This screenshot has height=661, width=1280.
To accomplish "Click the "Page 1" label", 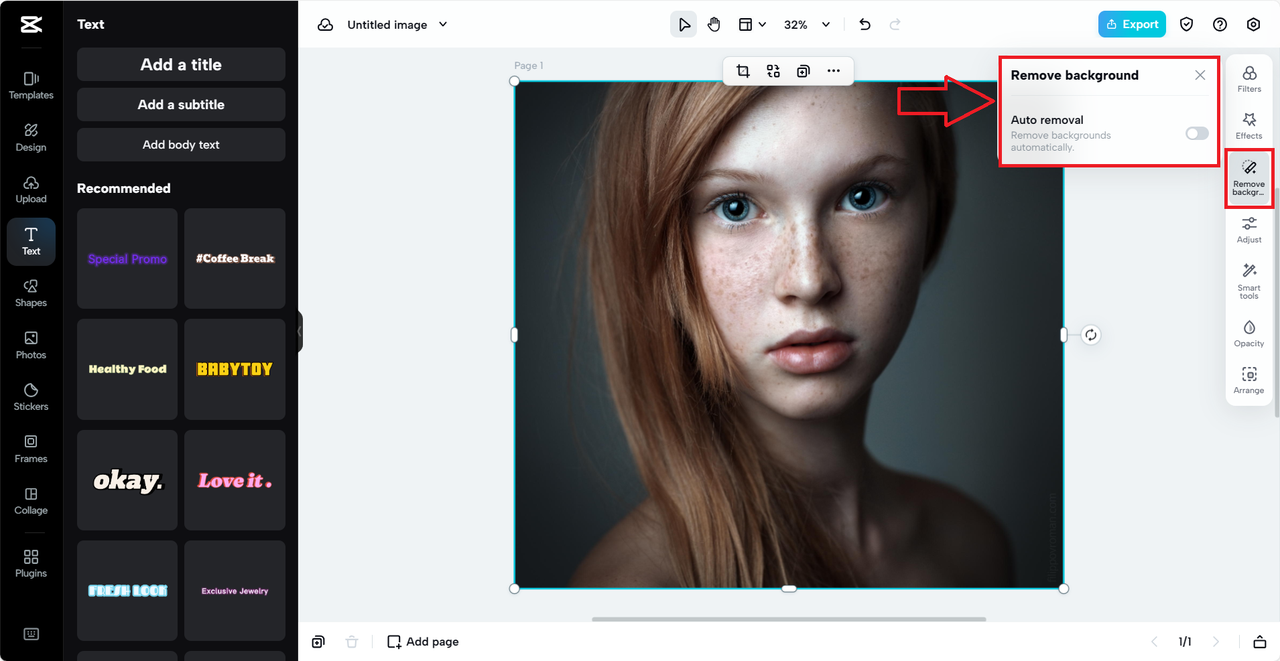I will 529,66.
